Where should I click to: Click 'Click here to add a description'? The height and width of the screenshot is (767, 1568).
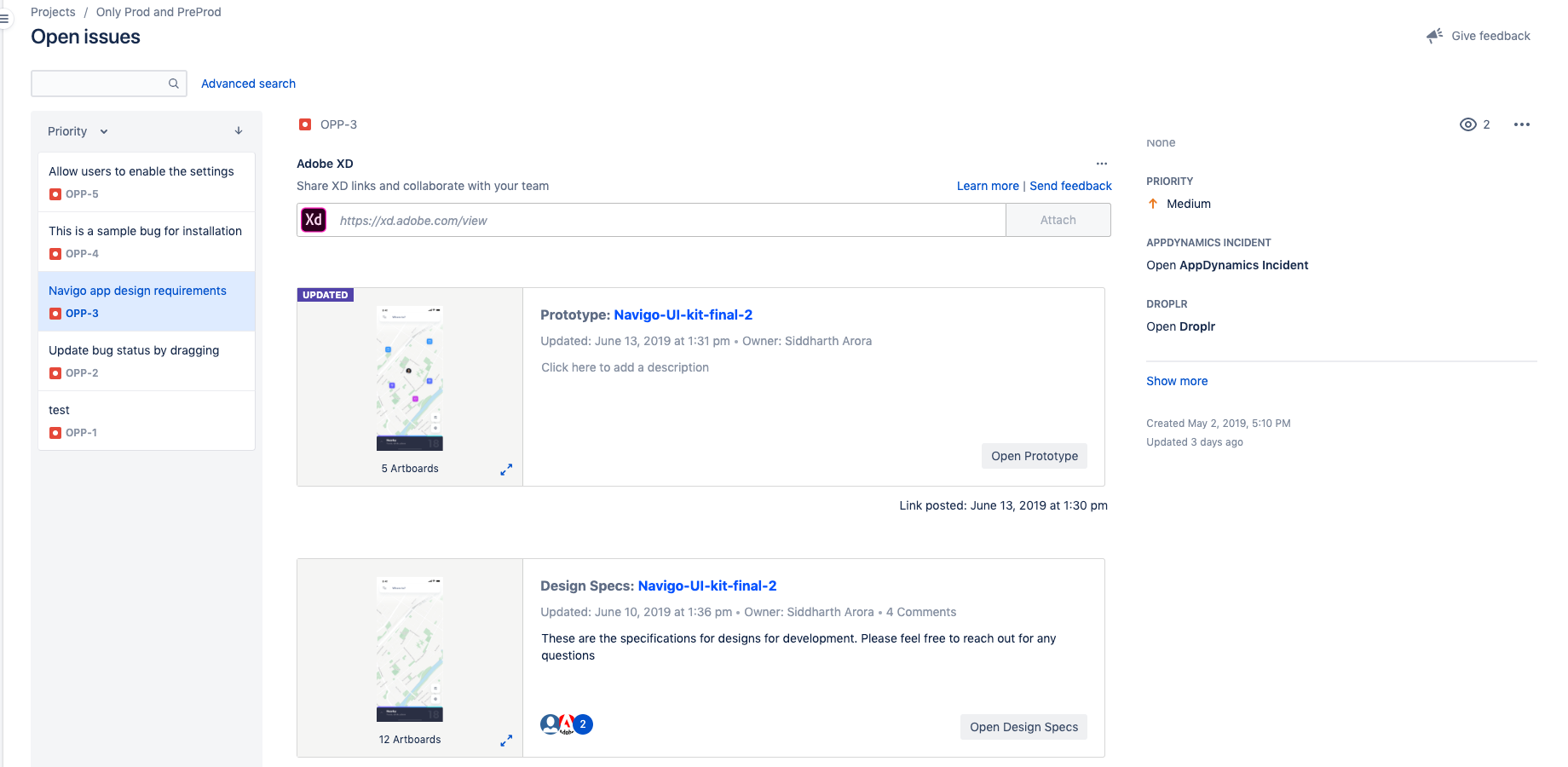click(x=625, y=367)
